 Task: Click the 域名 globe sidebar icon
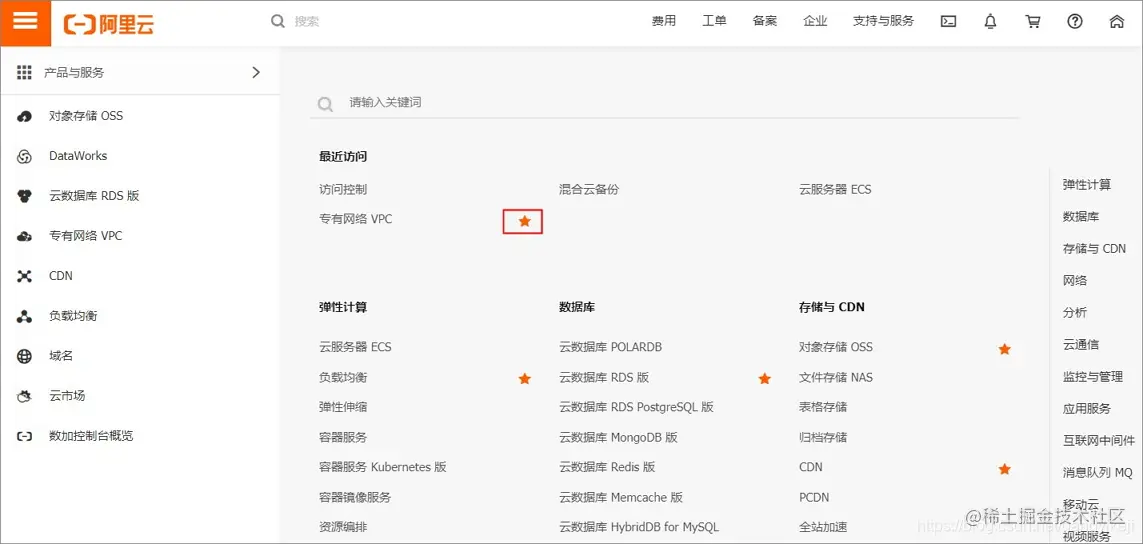tap(25, 357)
